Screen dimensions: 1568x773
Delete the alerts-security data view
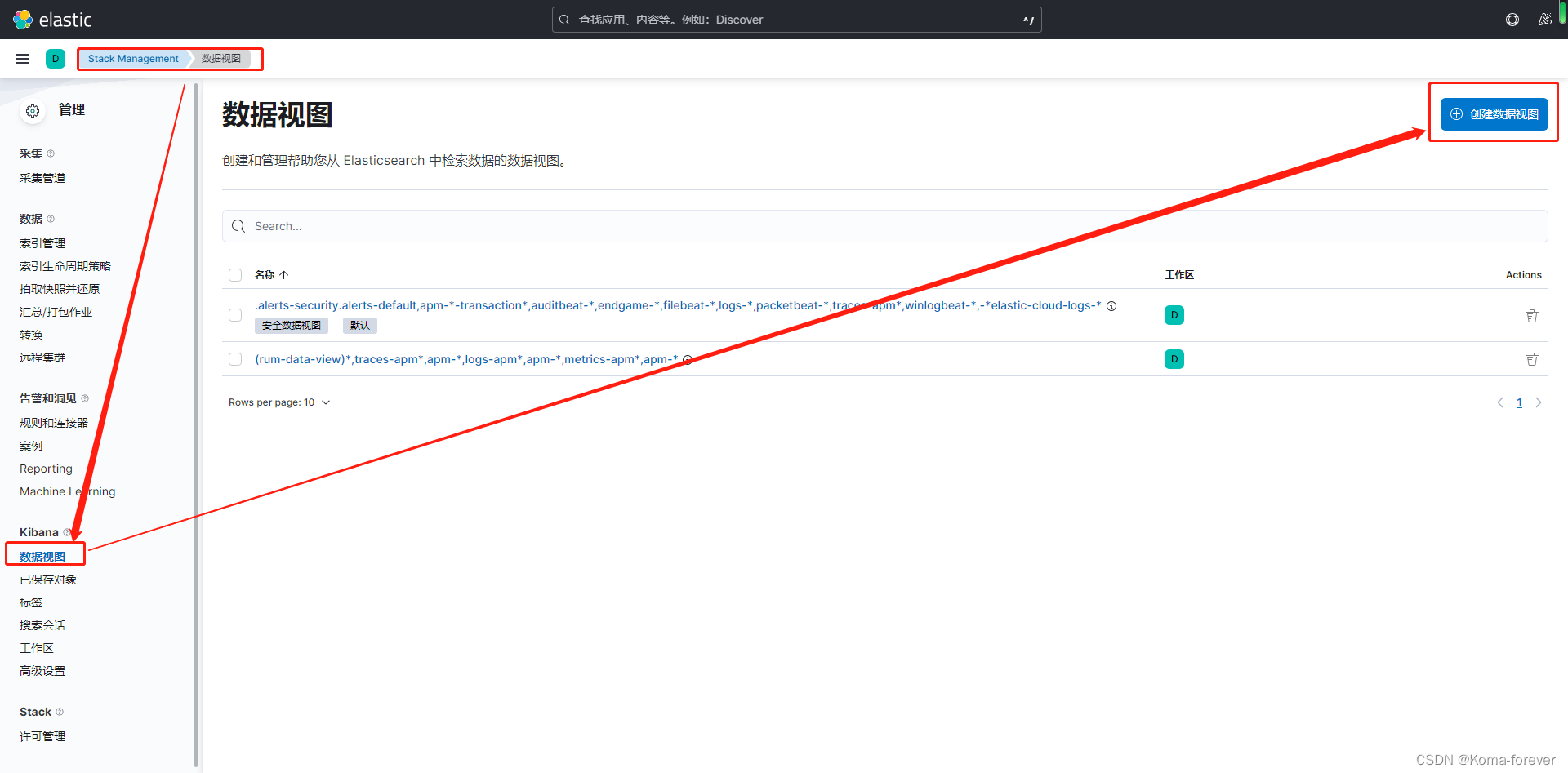tap(1532, 315)
